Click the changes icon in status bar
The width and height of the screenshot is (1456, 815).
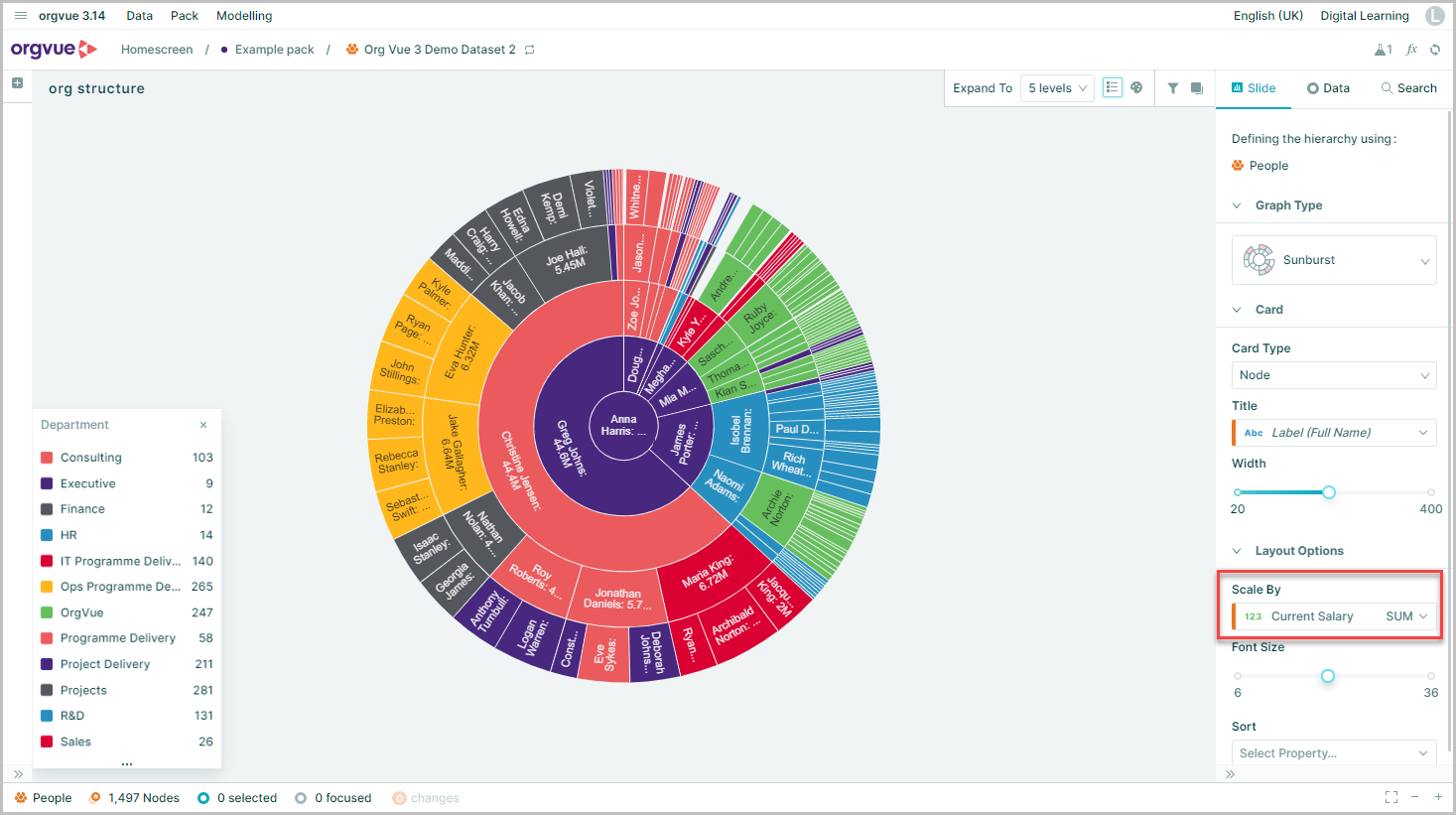coord(399,798)
